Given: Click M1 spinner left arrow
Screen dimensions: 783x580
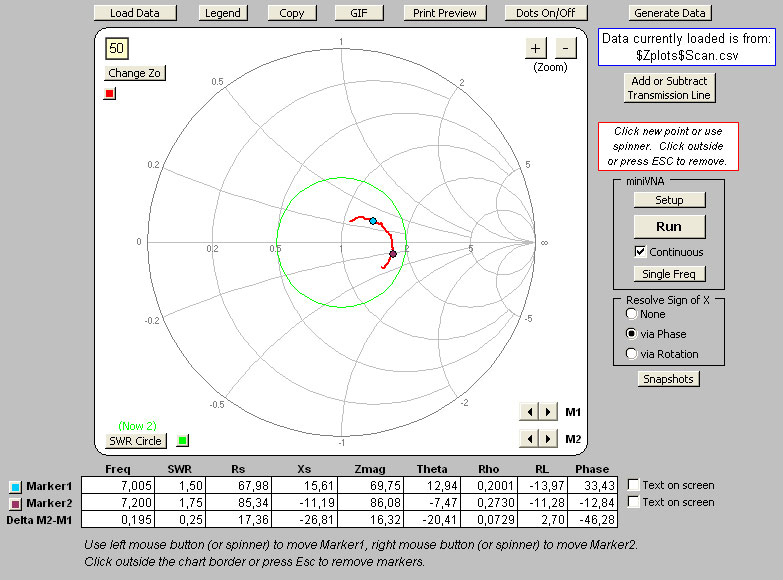Looking at the screenshot, I should coord(529,411).
